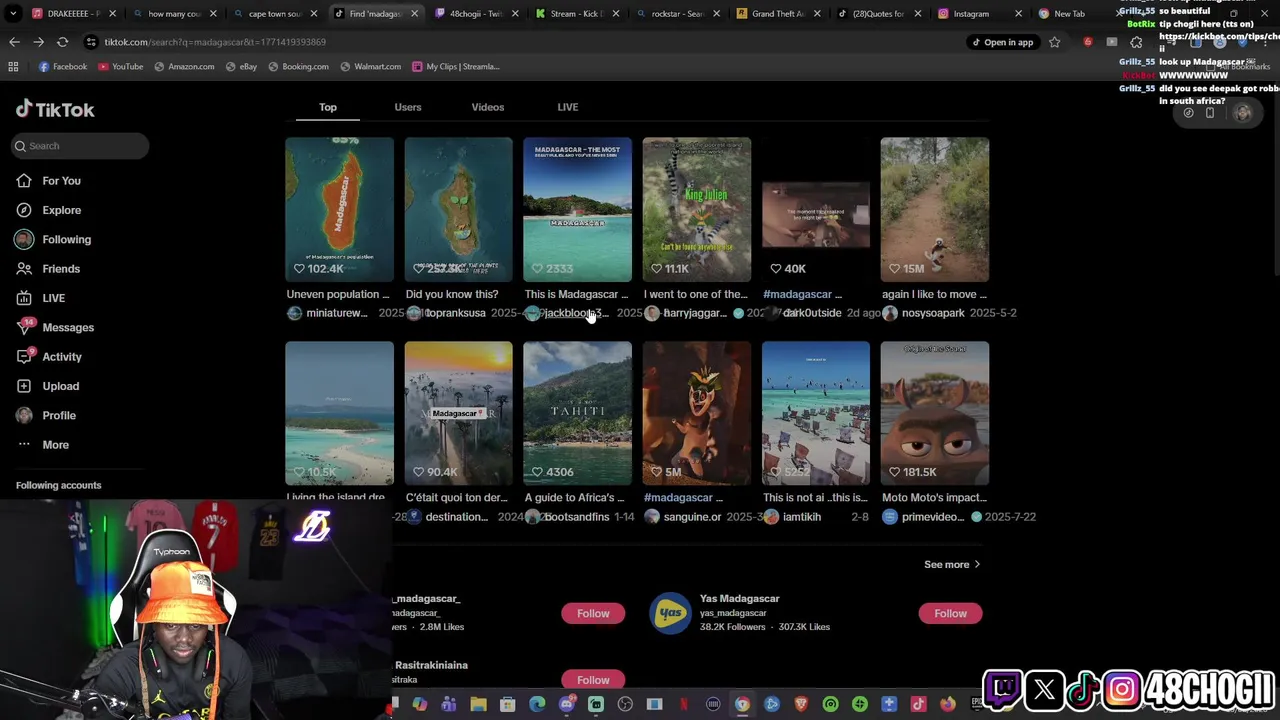Click the #madagascar hashtag under 40K video
1280x720 pixels.
point(797,294)
